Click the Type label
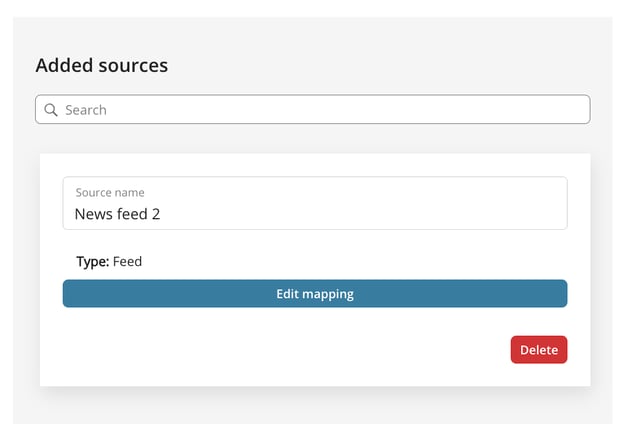 coord(92,262)
